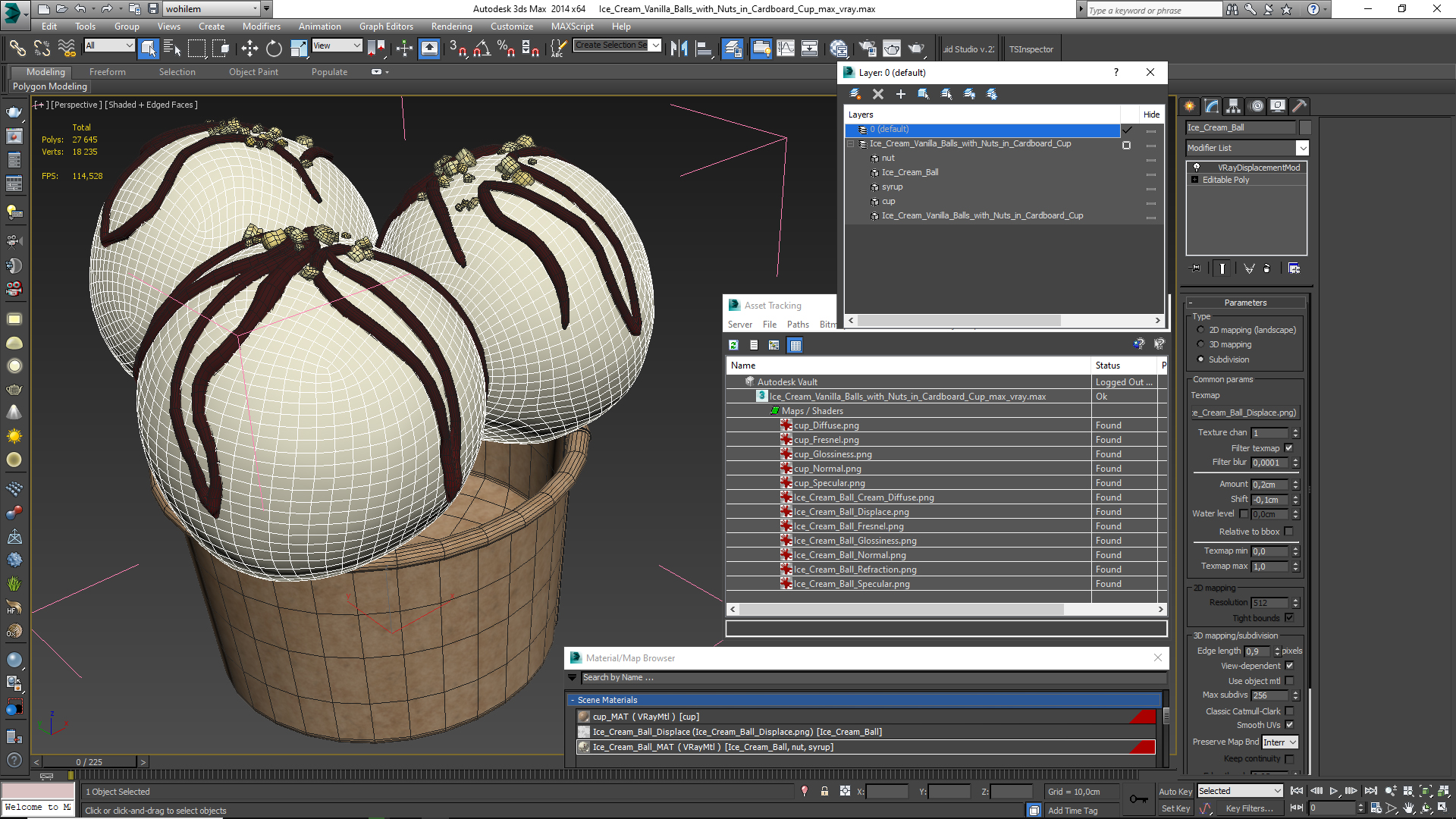The height and width of the screenshot is (819, 1456).
Task: Click the Layer dialog horizontal scrollbar
Action: coord(959,321)
